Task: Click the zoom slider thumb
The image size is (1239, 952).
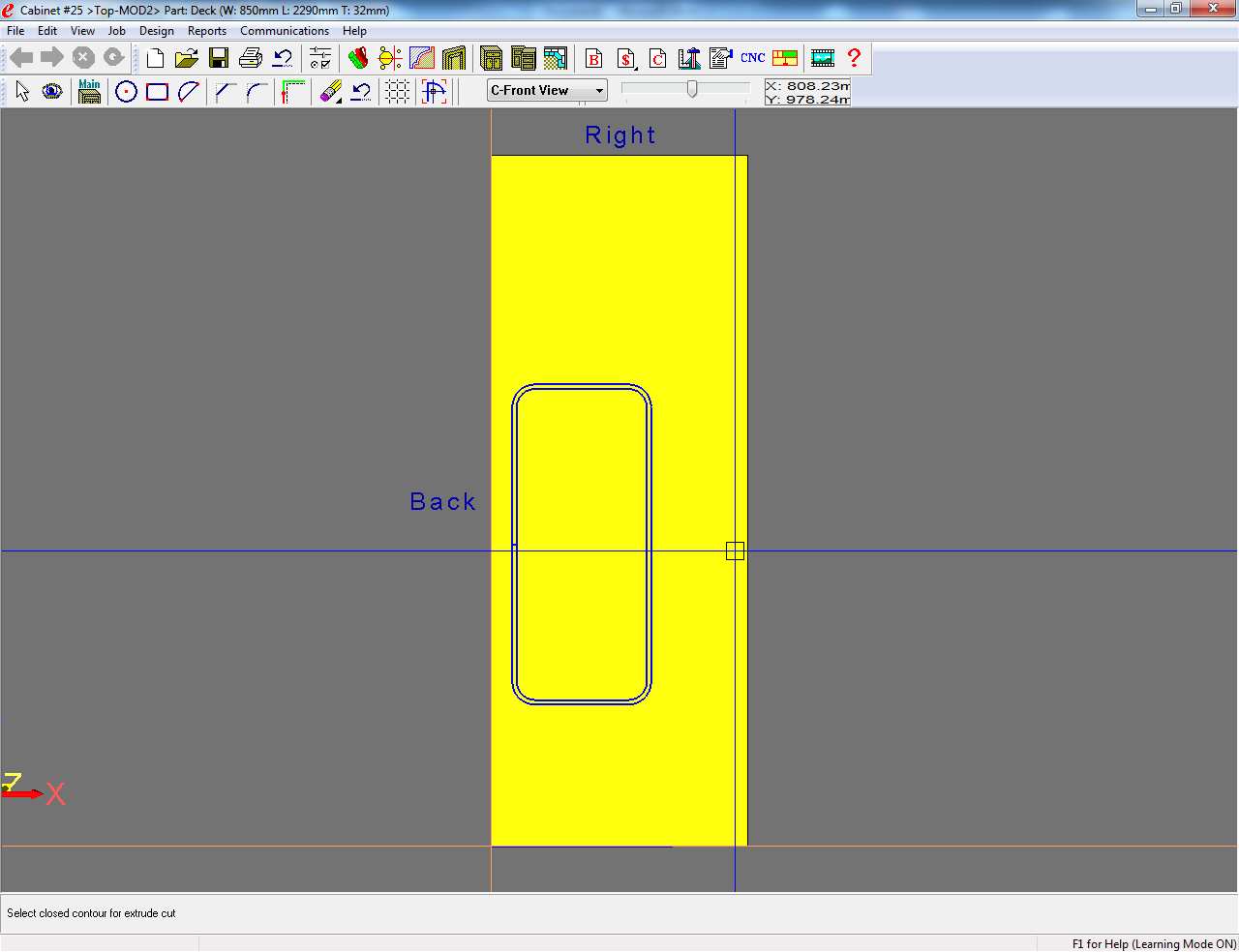Action: click(692, 89)
